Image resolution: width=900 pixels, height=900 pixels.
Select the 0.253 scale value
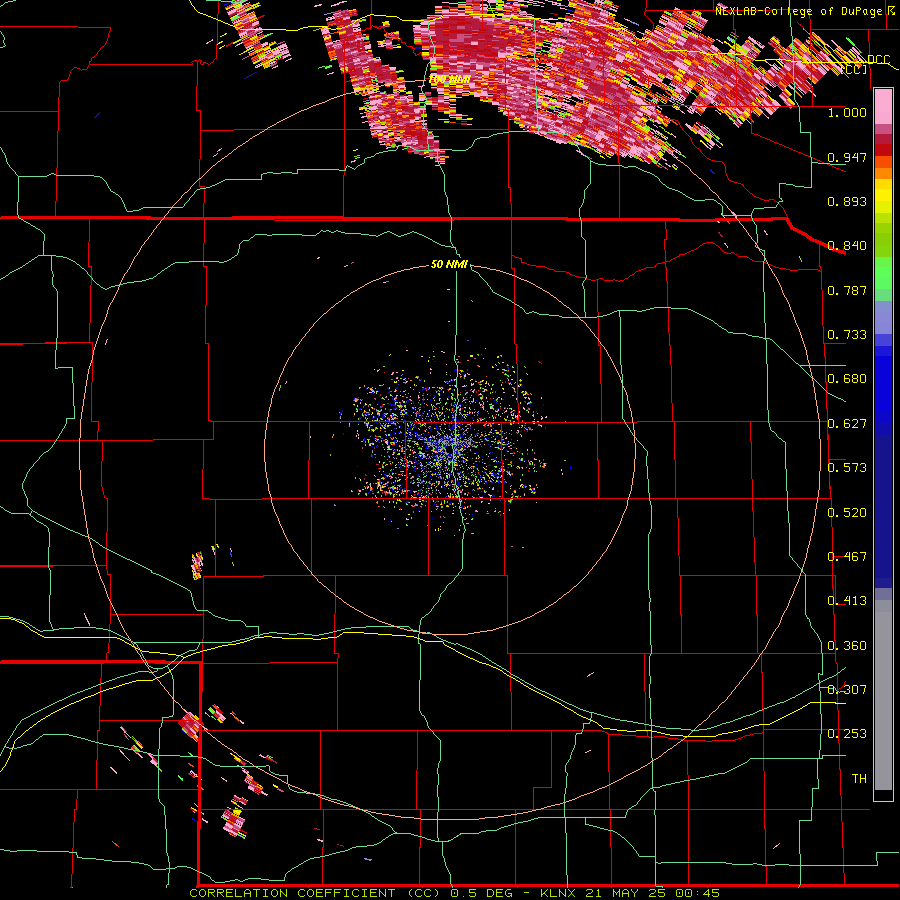pos(847,734)
